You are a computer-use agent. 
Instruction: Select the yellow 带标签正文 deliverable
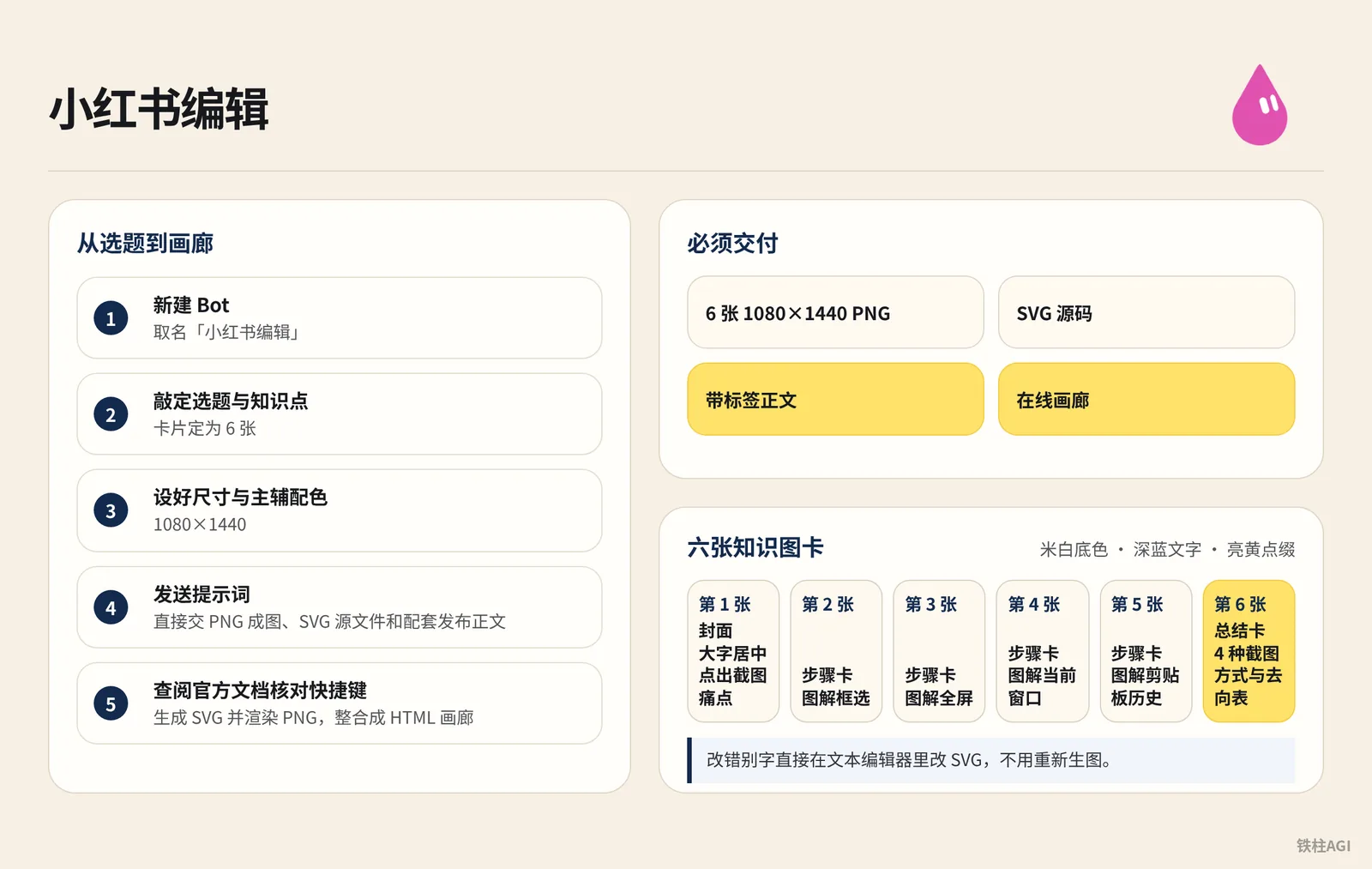(835, 399)
